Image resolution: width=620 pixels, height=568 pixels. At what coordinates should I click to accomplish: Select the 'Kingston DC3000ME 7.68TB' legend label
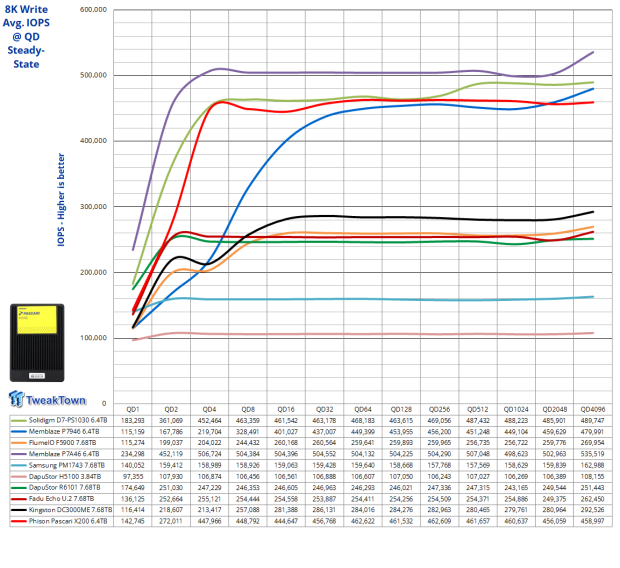(70, 510)
